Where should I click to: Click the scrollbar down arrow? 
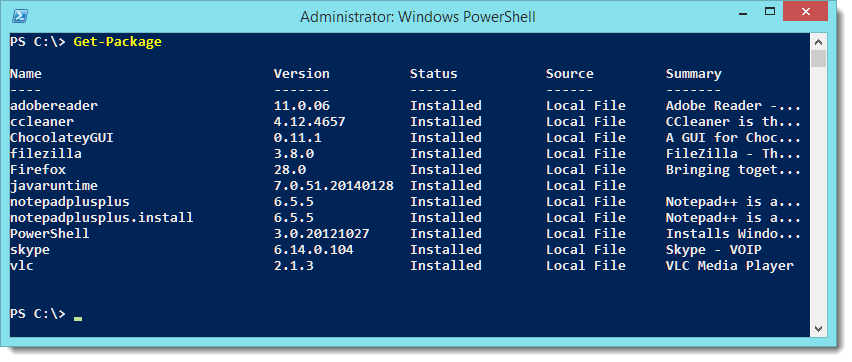(x=818, y=328)
